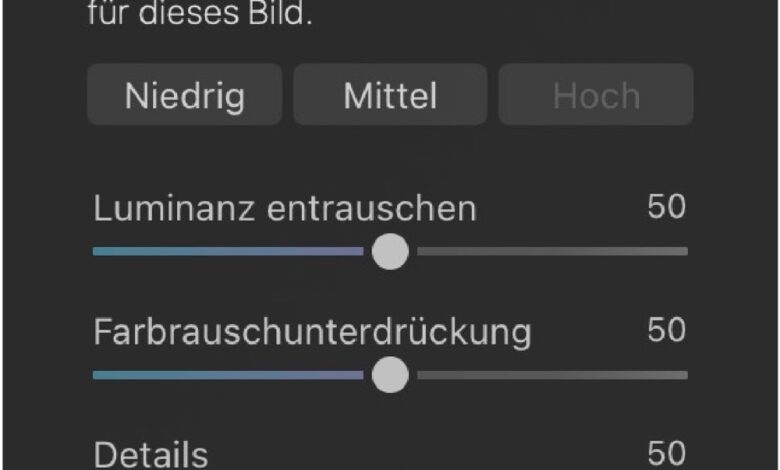Choose the Mittel preset button

[x=390, y=94]
